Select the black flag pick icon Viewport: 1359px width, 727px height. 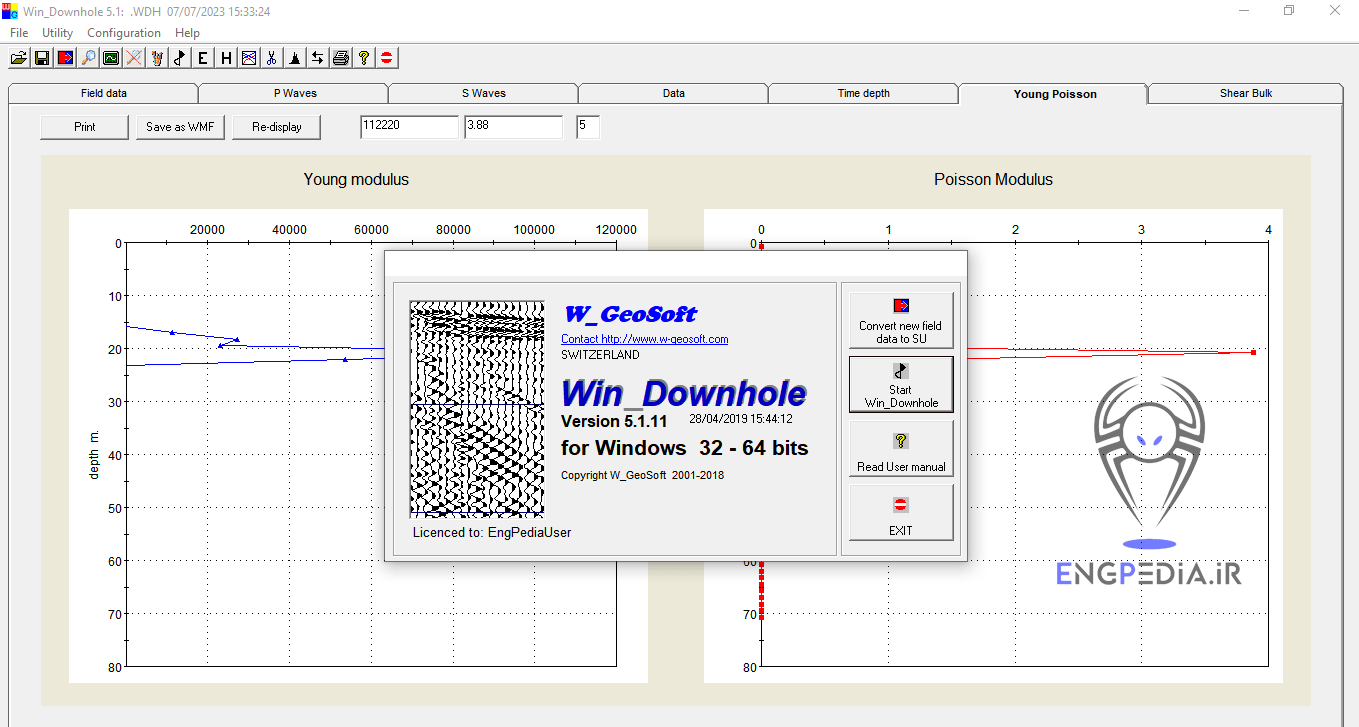(x=179, y=57)
